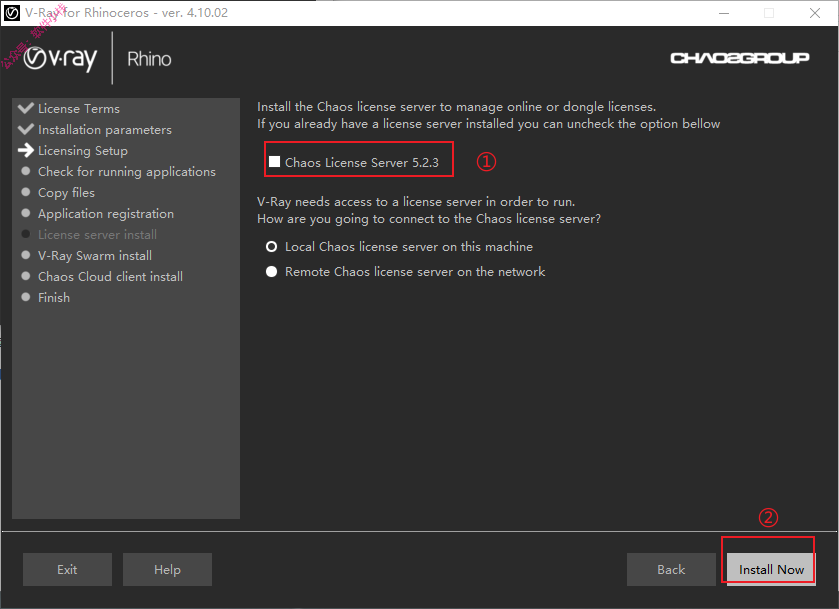The height and width of the screenshot is (609, 839).
Task: Click the V-Ray Swarm install step bullet
Action: click(26, 255)
